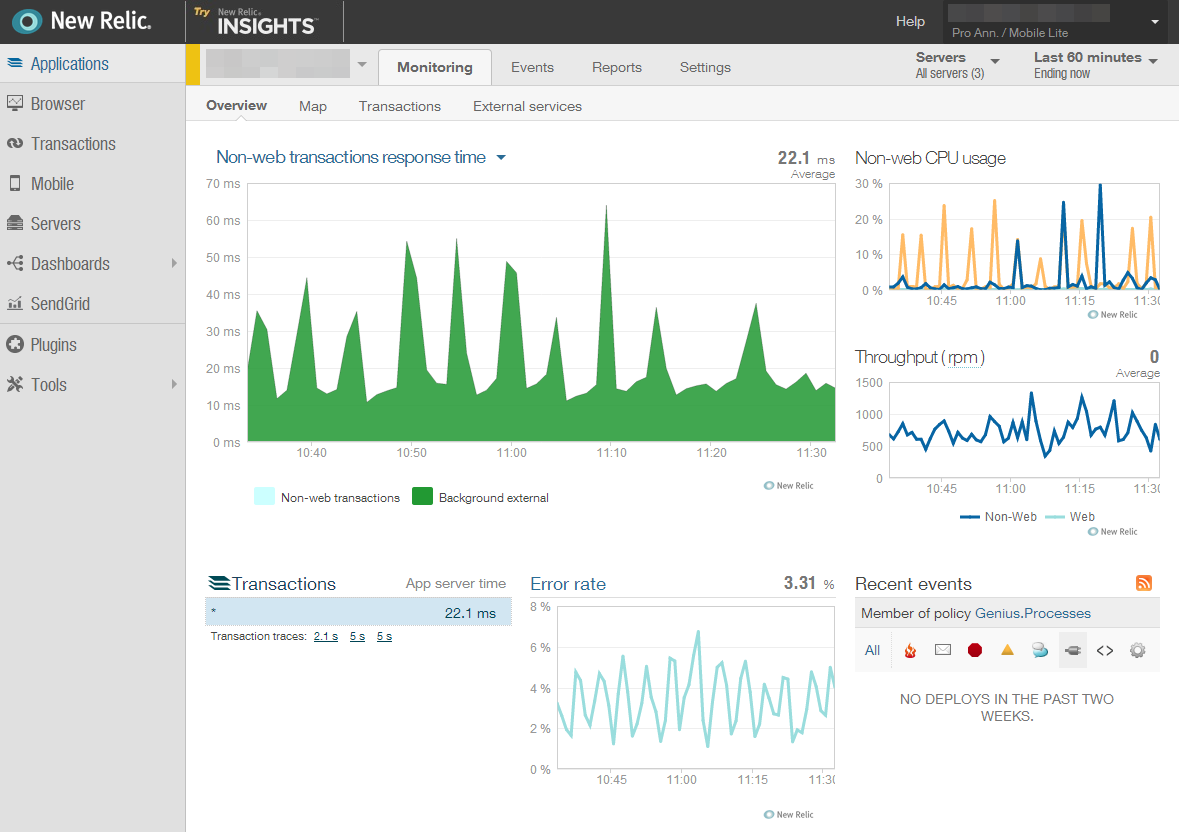1179x832 pixels.
Task: Open the application name dropdown
Action: (x=362, y=64)
